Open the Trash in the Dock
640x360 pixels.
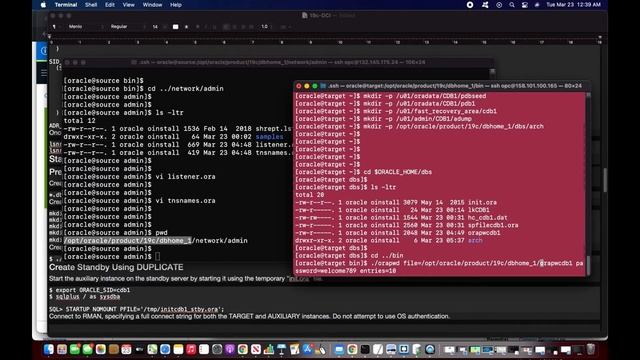591,349
